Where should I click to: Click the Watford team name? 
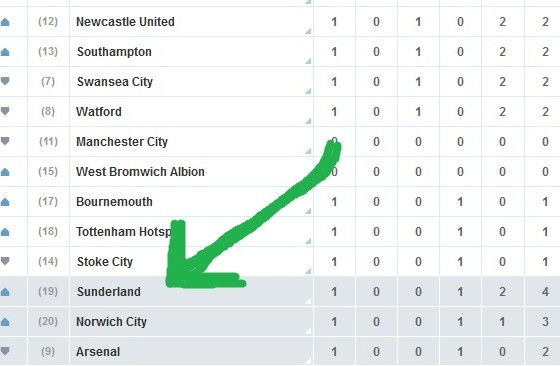(x=99, y=112)
